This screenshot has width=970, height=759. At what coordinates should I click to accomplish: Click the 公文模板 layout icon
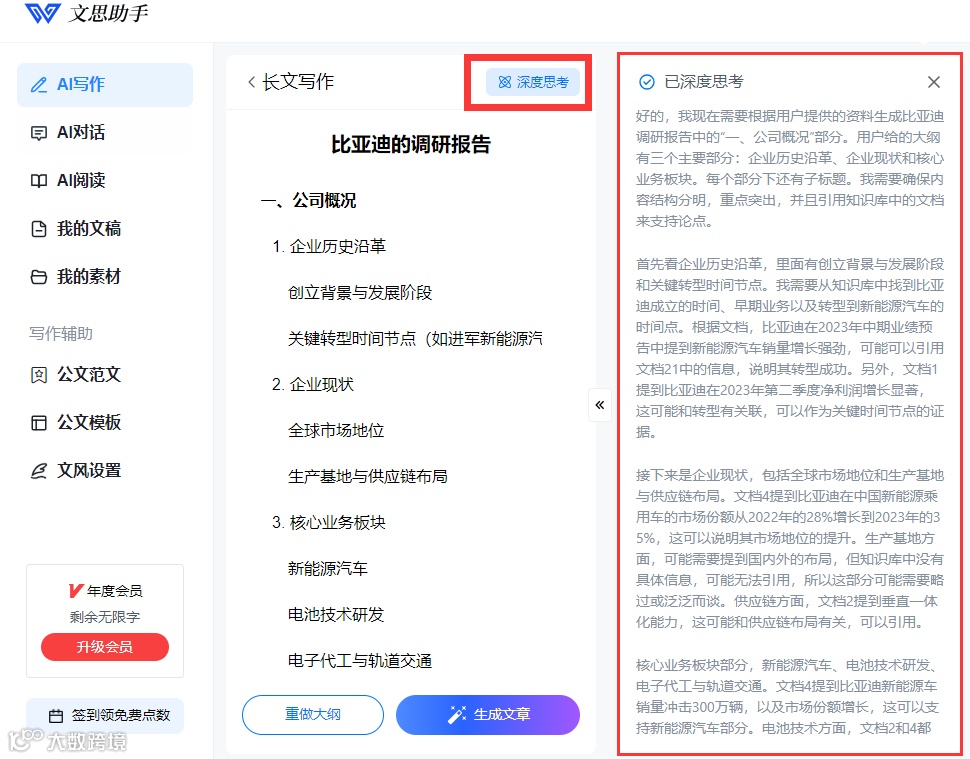[x=39, y=423]
